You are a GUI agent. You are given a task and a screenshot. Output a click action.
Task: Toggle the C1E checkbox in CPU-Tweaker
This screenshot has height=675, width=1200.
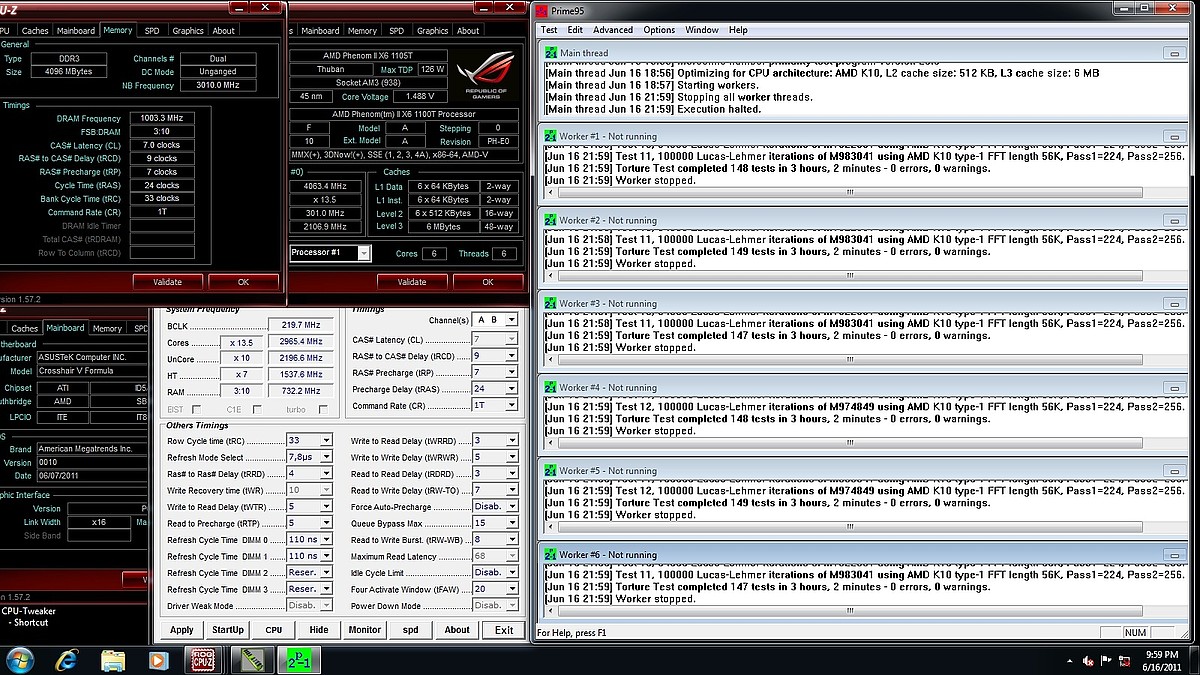pos(258,409)
